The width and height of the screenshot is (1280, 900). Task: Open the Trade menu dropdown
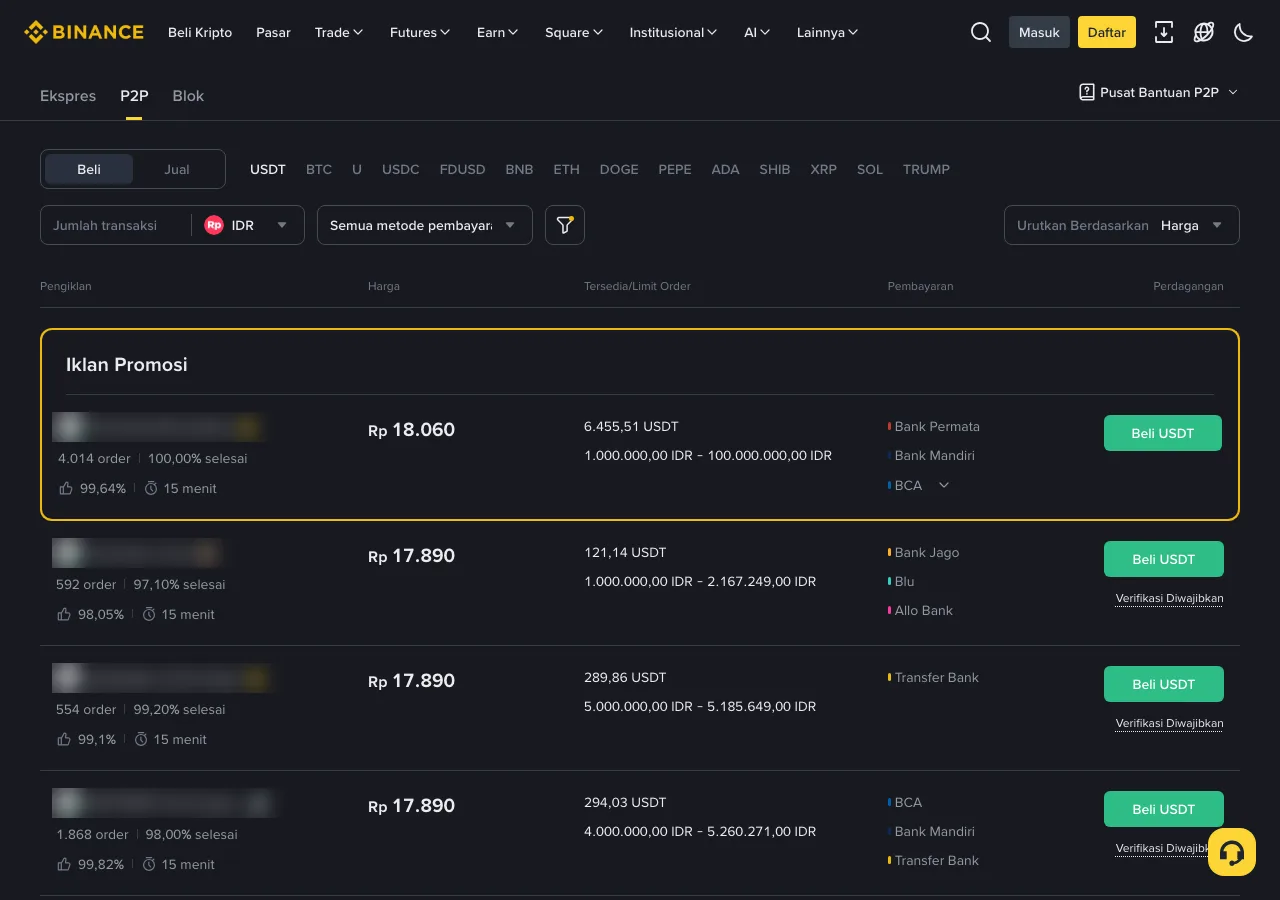339,32
